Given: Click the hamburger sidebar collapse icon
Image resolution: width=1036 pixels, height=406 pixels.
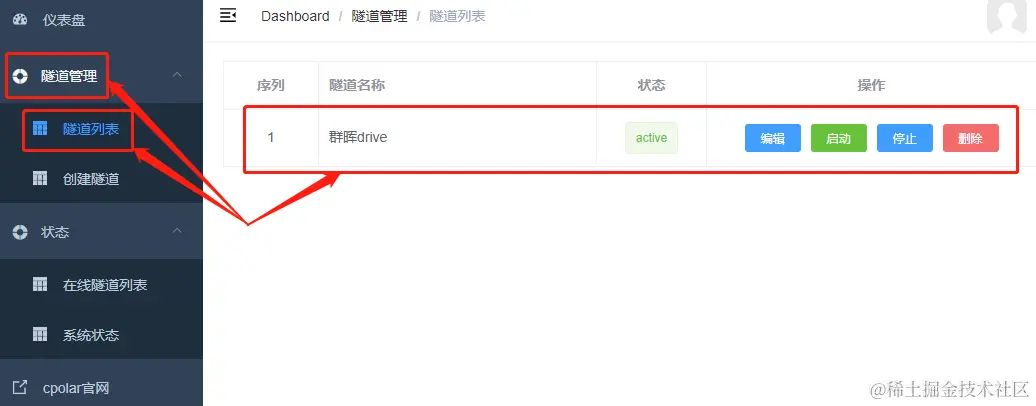Looking at the screenshot, I should (228, 15).
